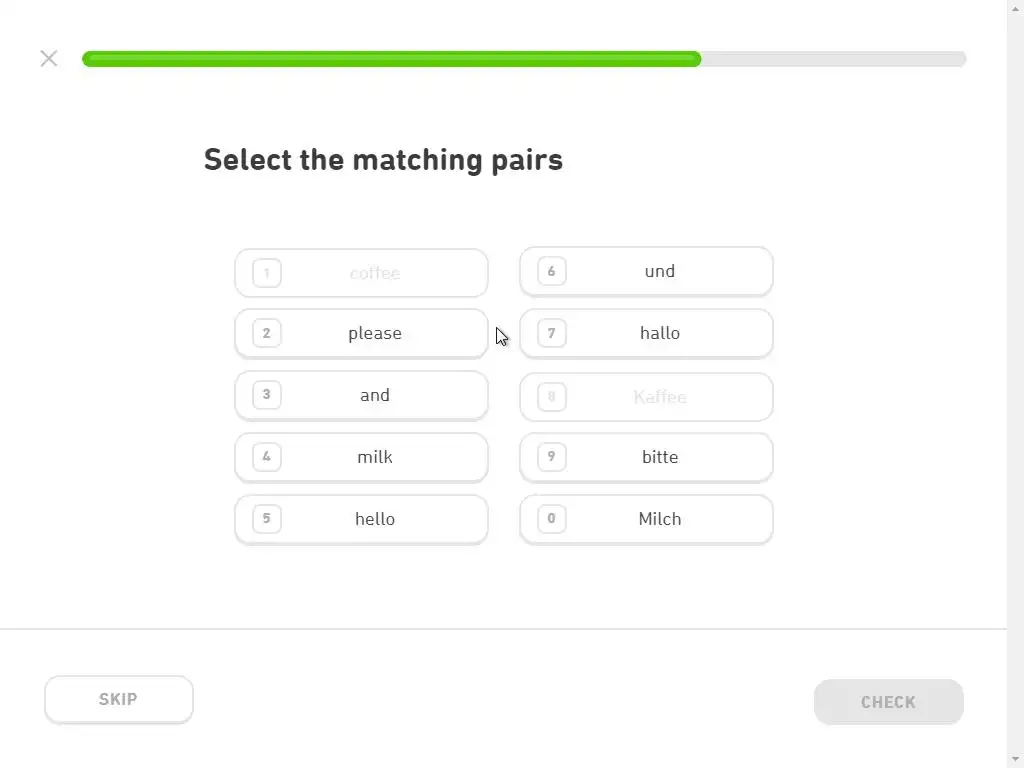Pick the 'milk' word tile
This screenshot has height=768, width=1024.
pyautogui.click(x=374, y=457)
